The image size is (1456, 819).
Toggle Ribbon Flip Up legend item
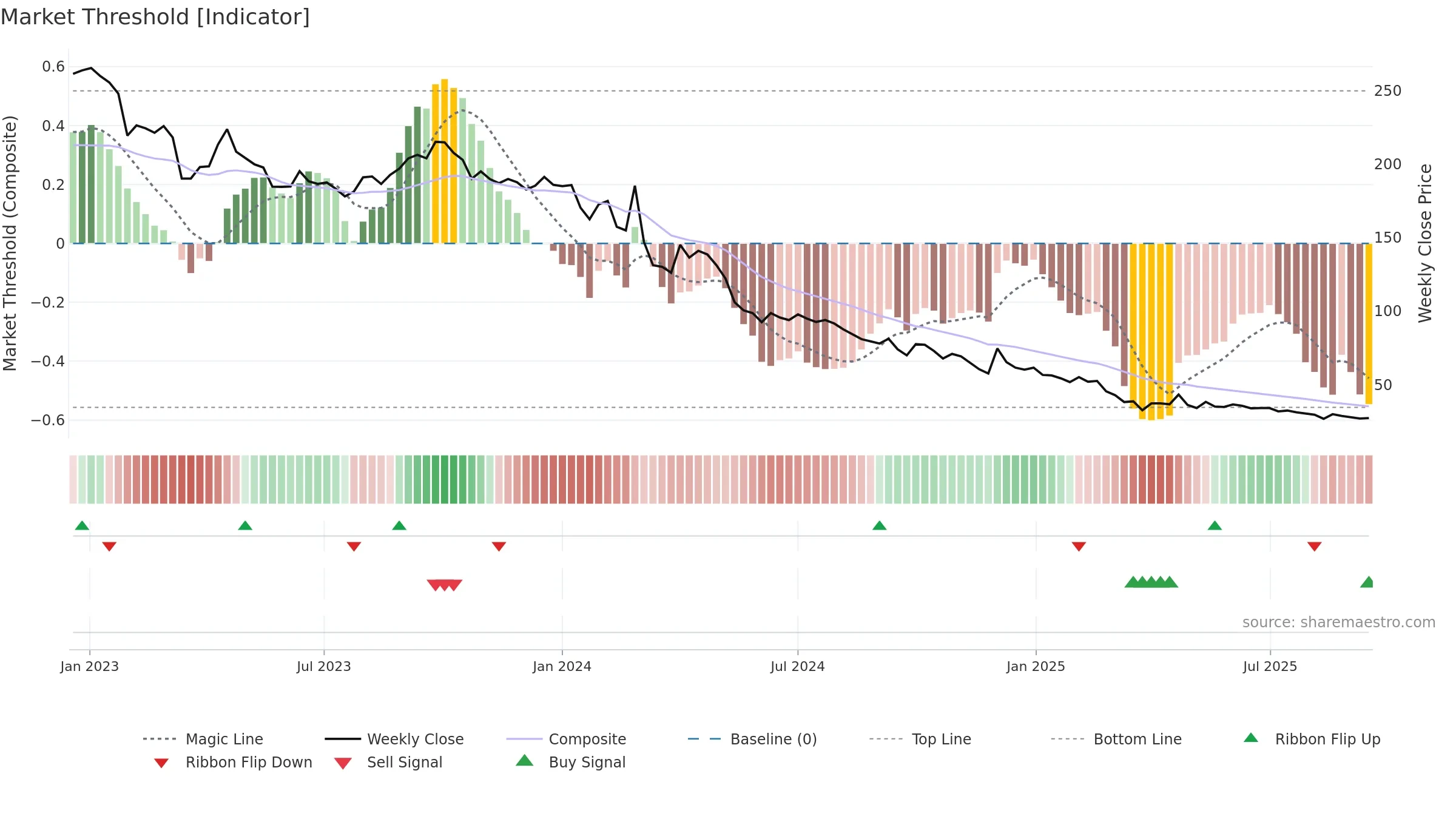pyautogui.click(x=1312, y=739)
